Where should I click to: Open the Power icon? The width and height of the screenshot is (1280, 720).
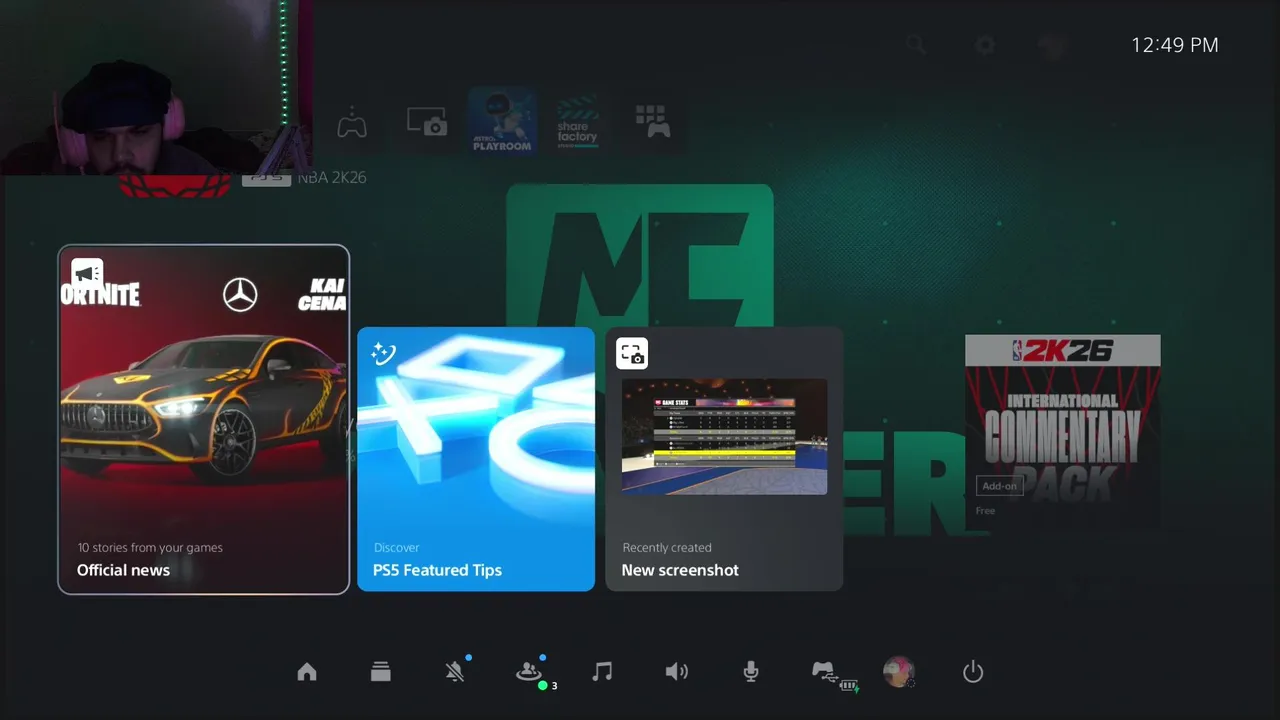[973, 672]
